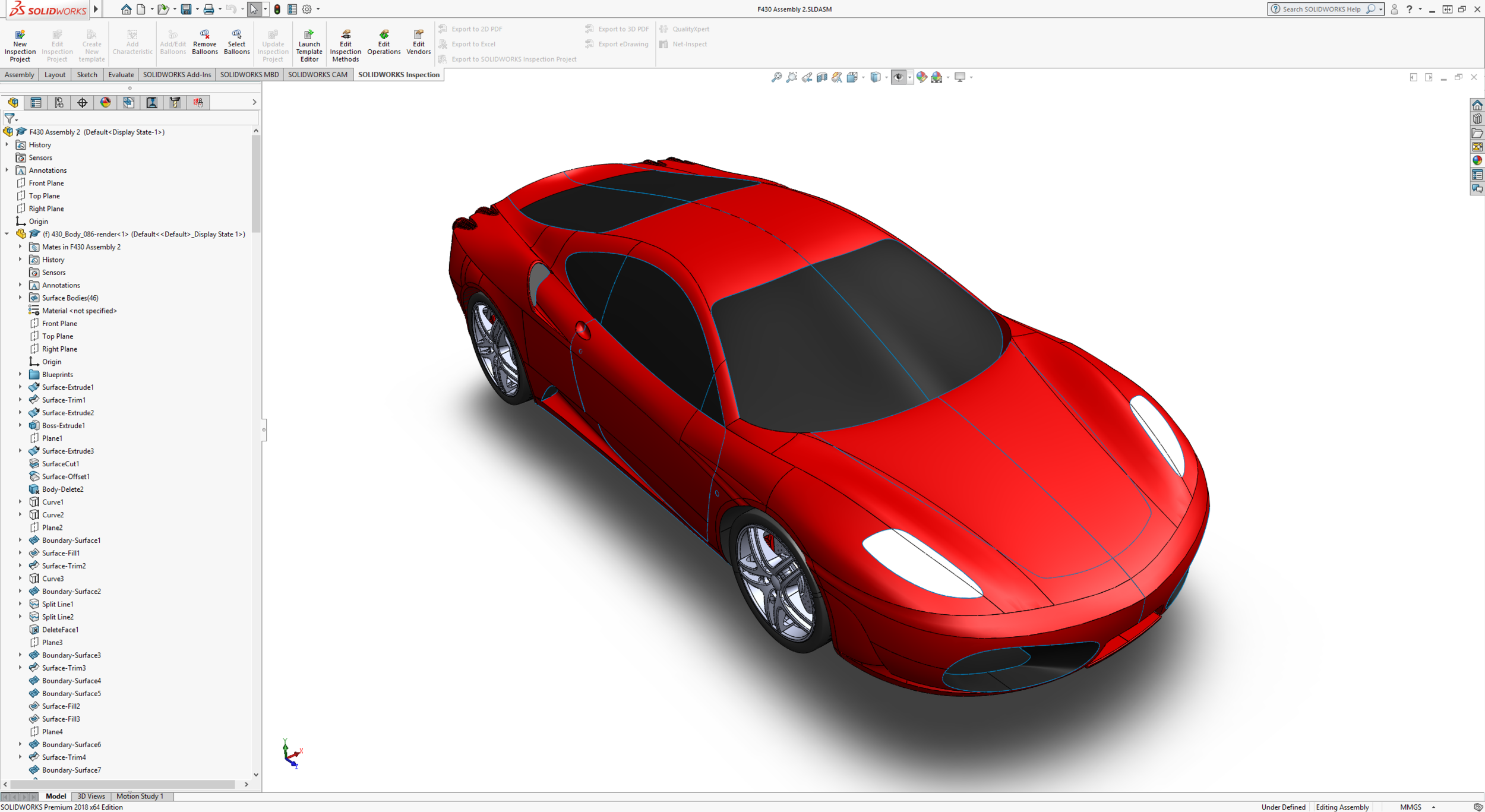The height and width of the screenshot is (812, 1485).
Task: Switch to the 3D Views bottom tab
Action: [x=91, y=796]
